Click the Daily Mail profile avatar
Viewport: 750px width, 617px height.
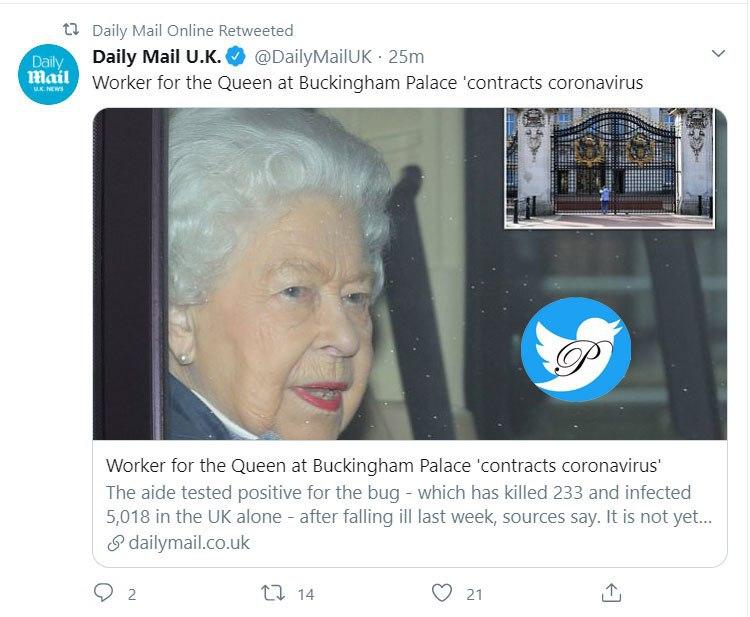point(46,73)
